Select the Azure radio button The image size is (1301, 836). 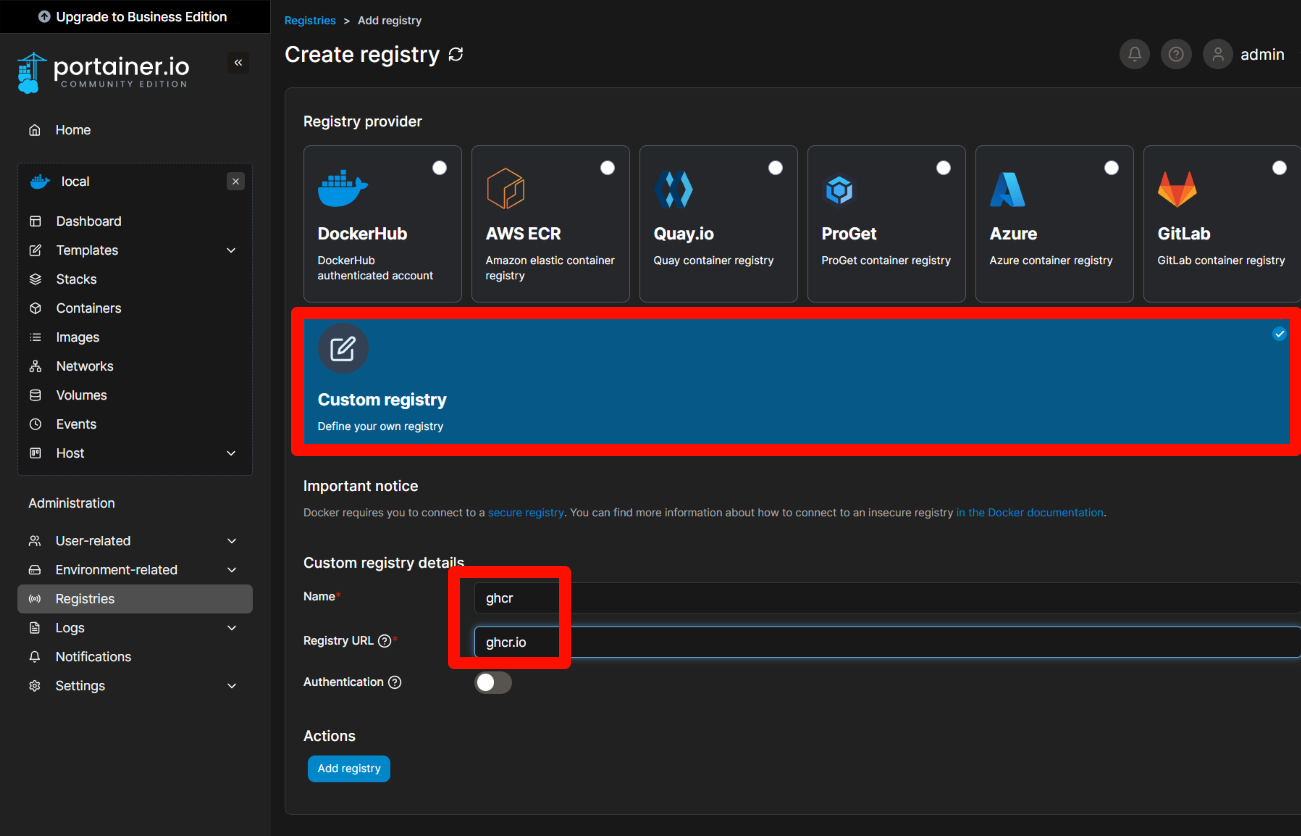(x=1111, y=168)
